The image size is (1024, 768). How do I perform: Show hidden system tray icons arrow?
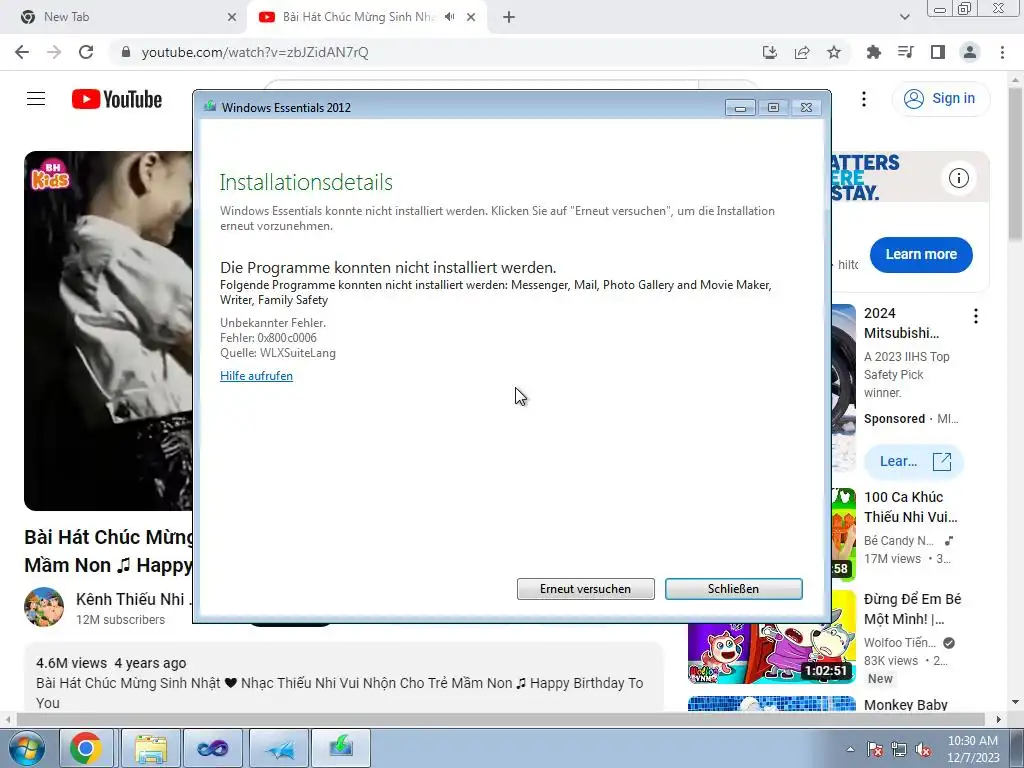tap(850, 749)
